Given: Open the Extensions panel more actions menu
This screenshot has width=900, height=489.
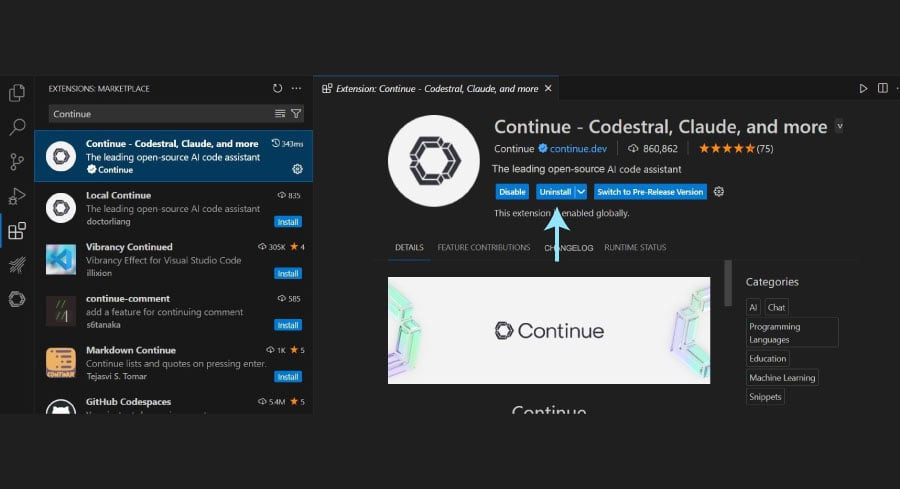Looking at the screenshot, I should [296, 88].
